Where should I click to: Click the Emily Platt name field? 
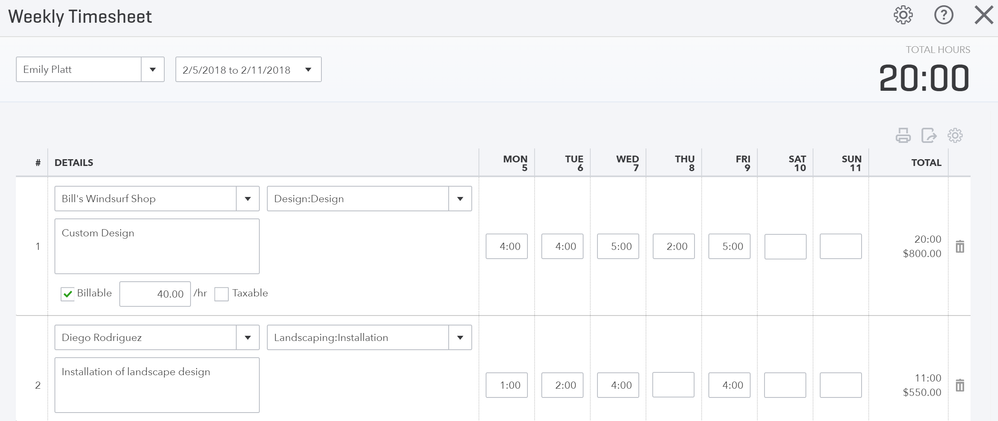click(x=79, y=69)
